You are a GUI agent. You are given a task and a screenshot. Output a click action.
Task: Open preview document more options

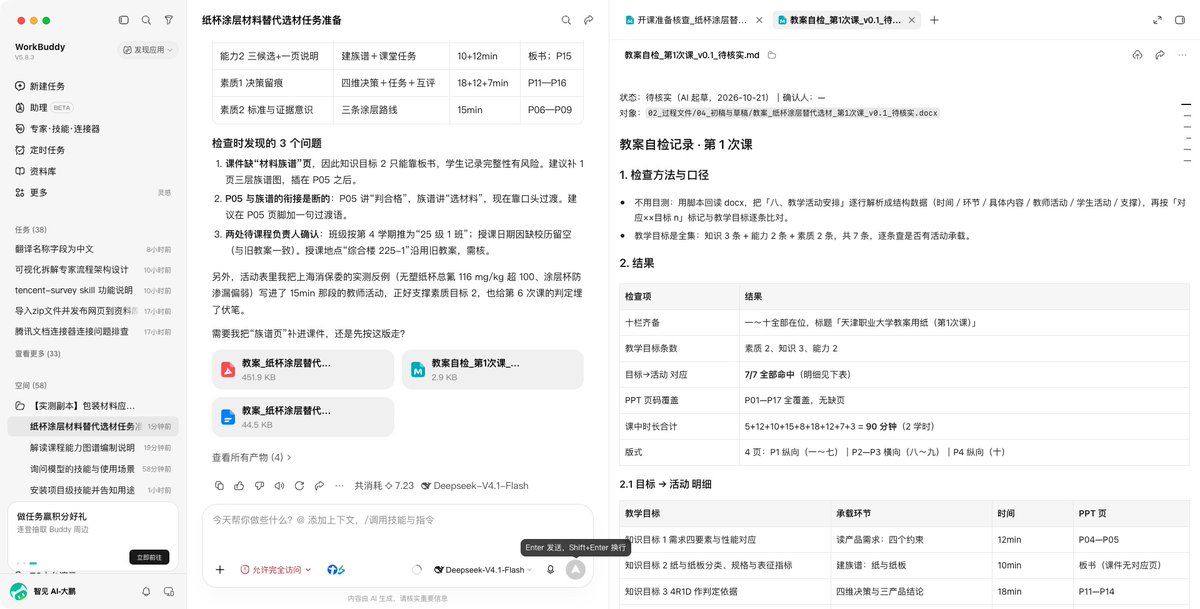click(1181, 55)
